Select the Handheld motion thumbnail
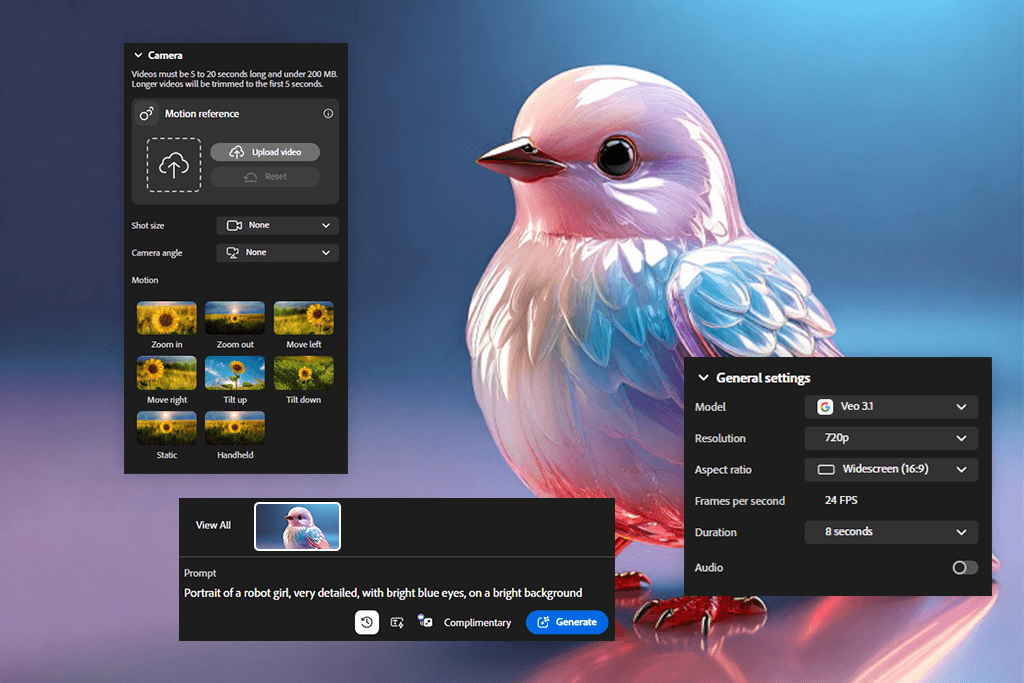This screenshot has height=683, width=1024. (235, 428)
